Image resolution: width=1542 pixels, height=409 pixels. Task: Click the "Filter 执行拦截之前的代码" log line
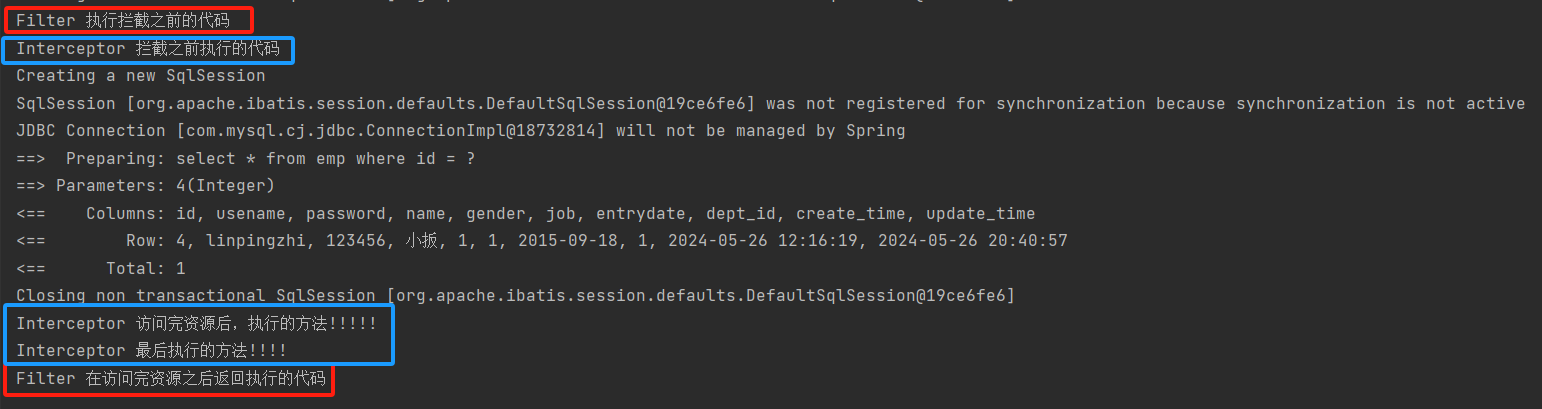coord(122,21)
